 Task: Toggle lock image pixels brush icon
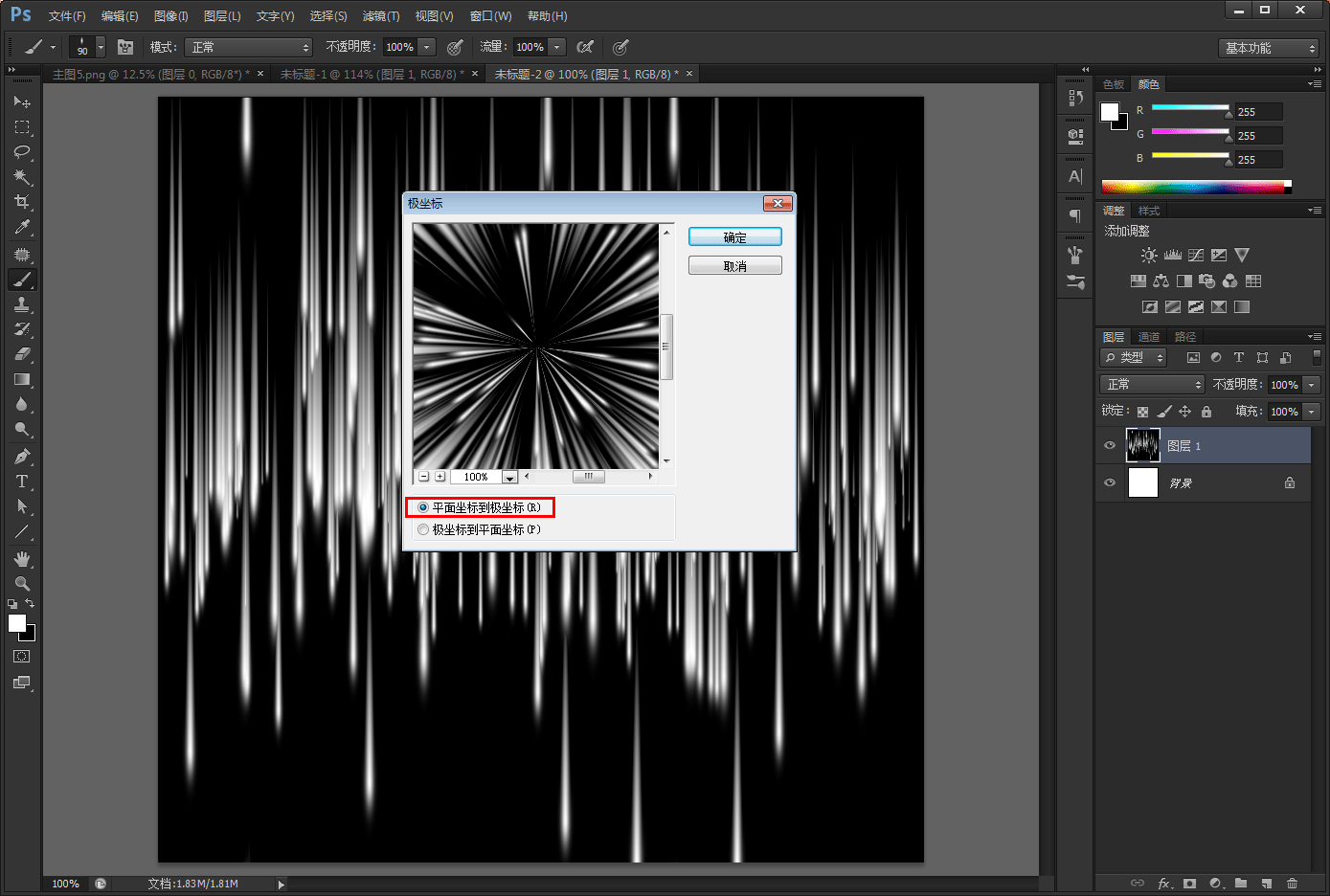click(1164, 412)
